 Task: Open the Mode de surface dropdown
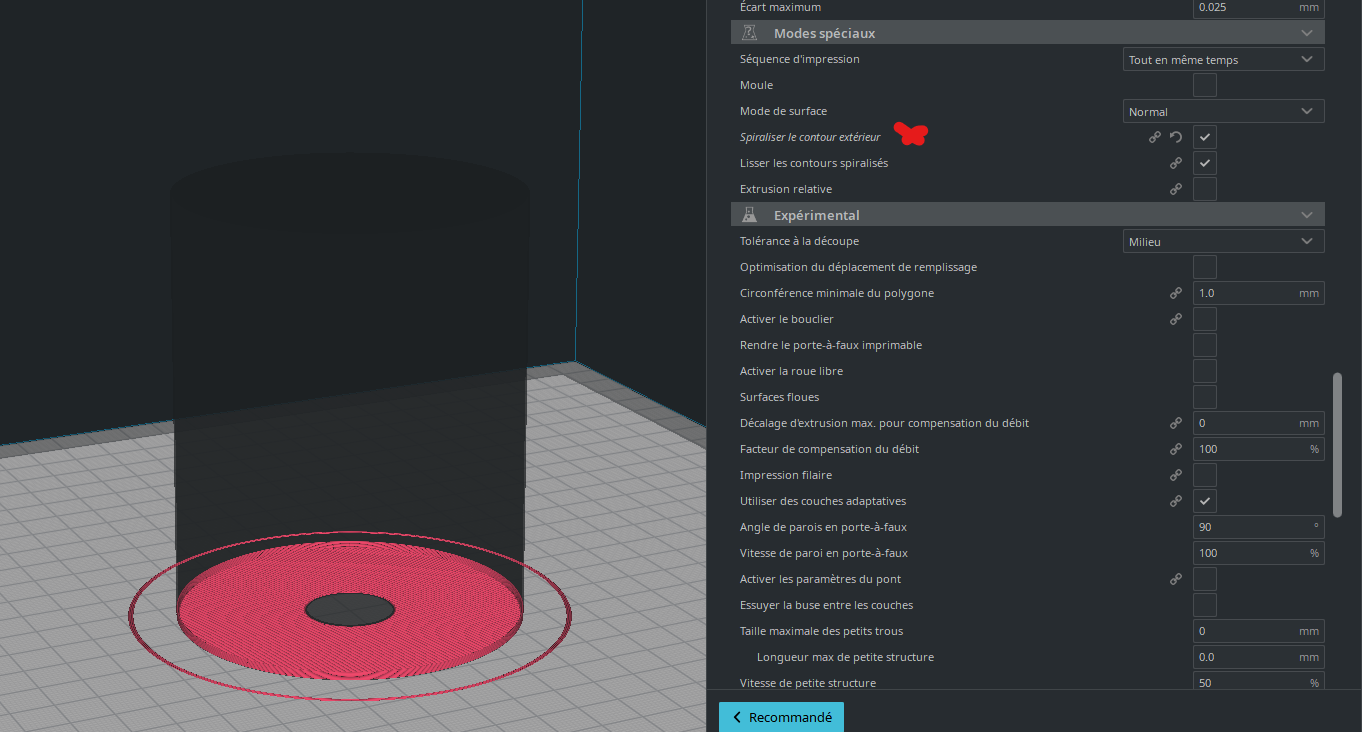click(x=1224, y=111)
